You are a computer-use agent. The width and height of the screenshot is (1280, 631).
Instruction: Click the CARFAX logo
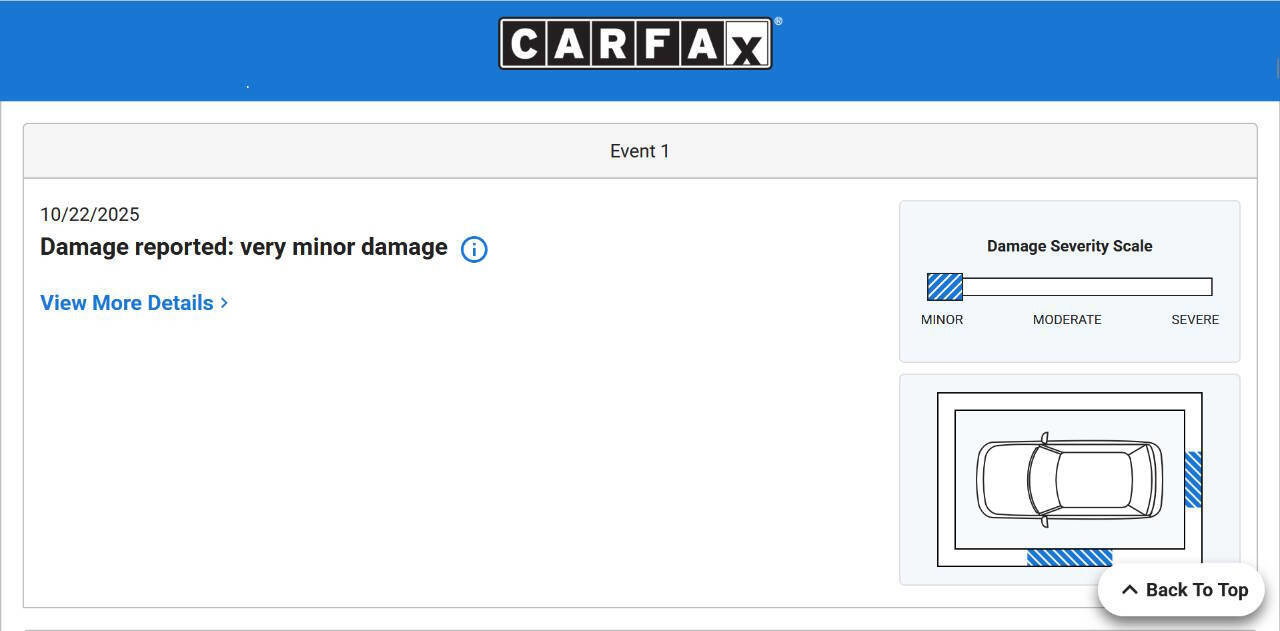click(635, 44)
